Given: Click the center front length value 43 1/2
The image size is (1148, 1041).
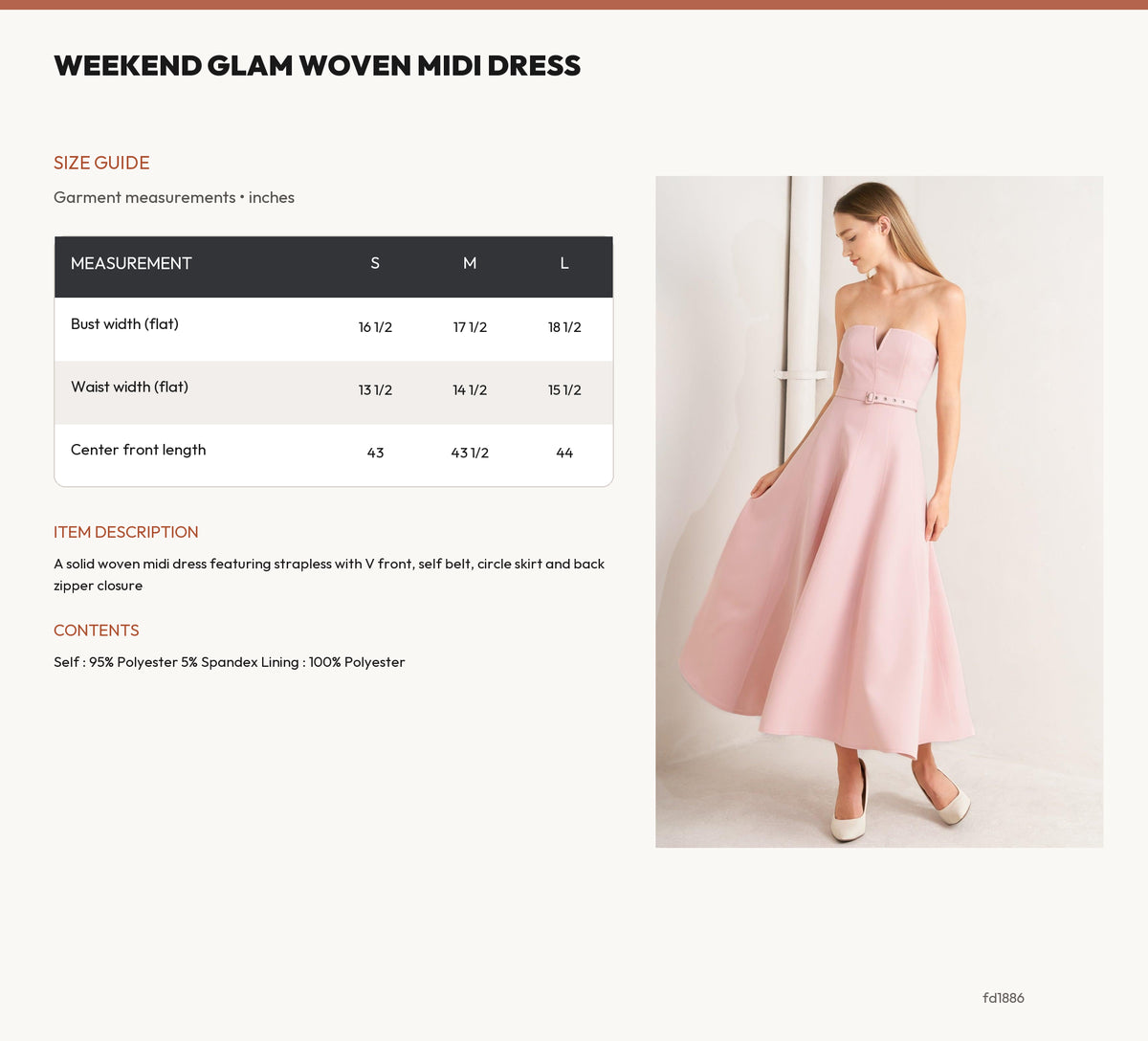Looking at the screenshot, I should (x=470, y=453).
